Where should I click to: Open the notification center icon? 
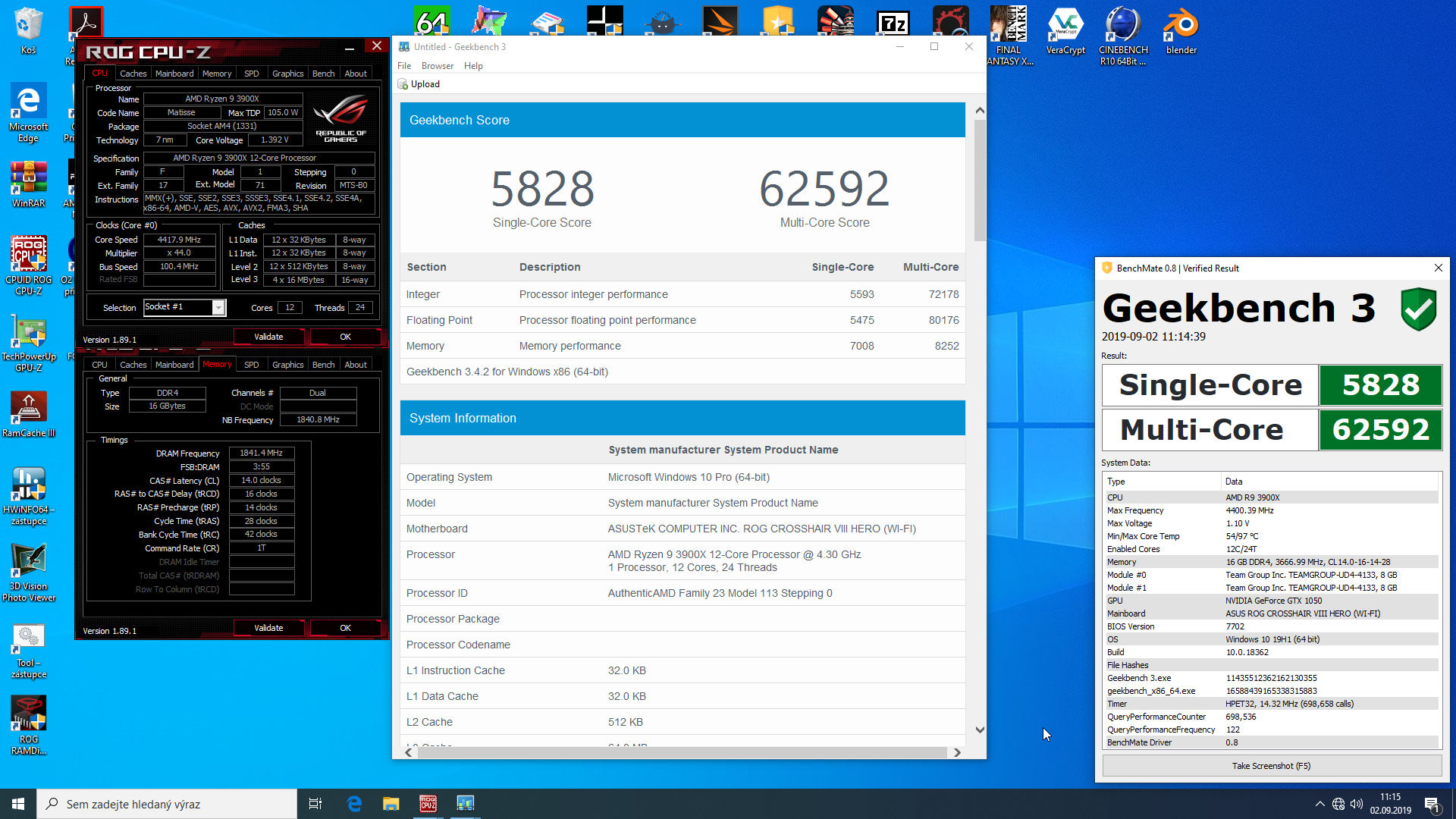(x=1432, y=804)
